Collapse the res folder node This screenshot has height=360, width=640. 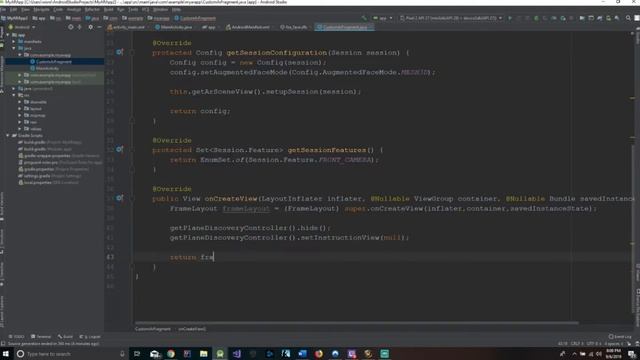14,95
